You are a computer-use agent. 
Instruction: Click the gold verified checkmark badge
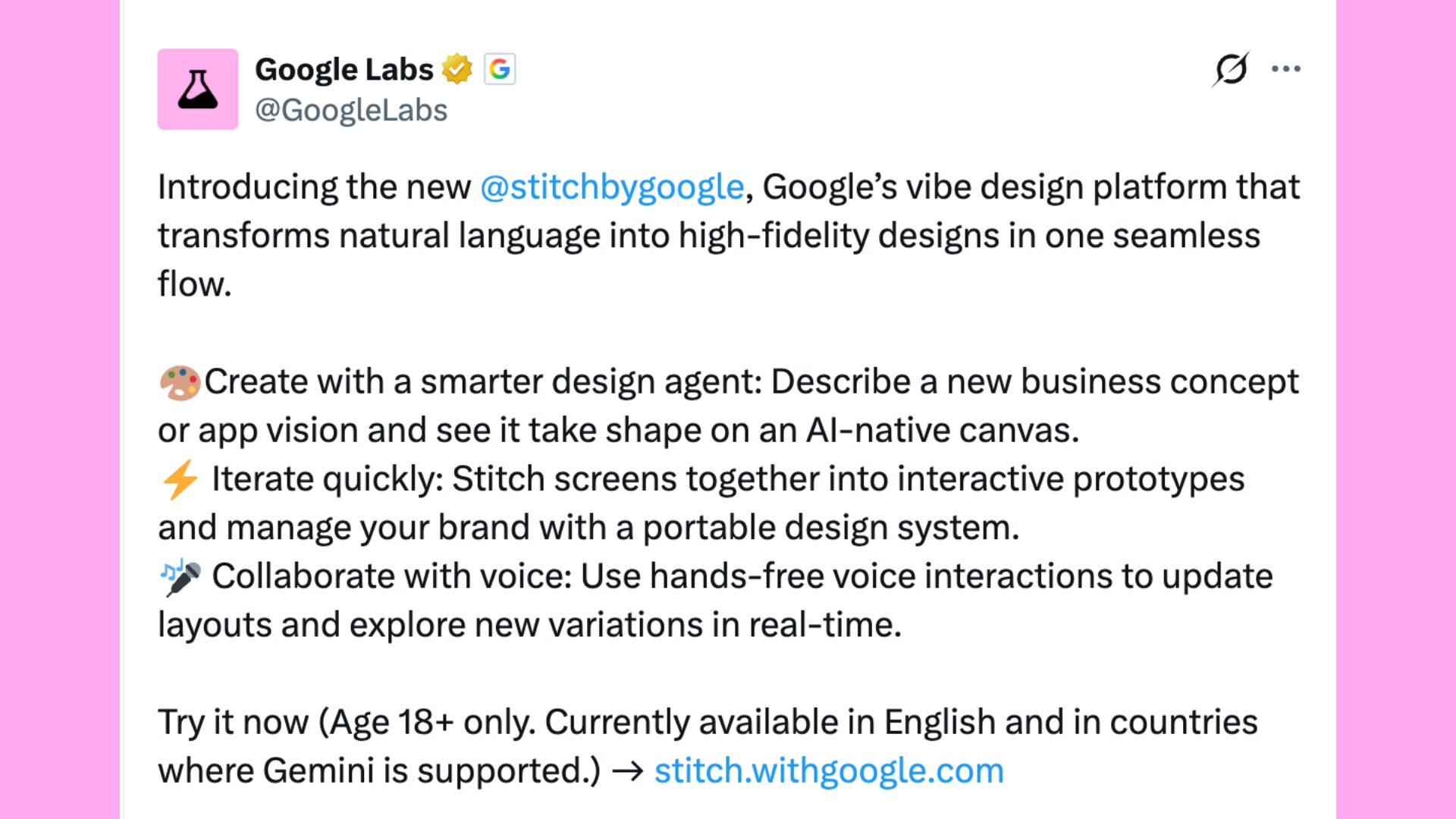[457, 69]
